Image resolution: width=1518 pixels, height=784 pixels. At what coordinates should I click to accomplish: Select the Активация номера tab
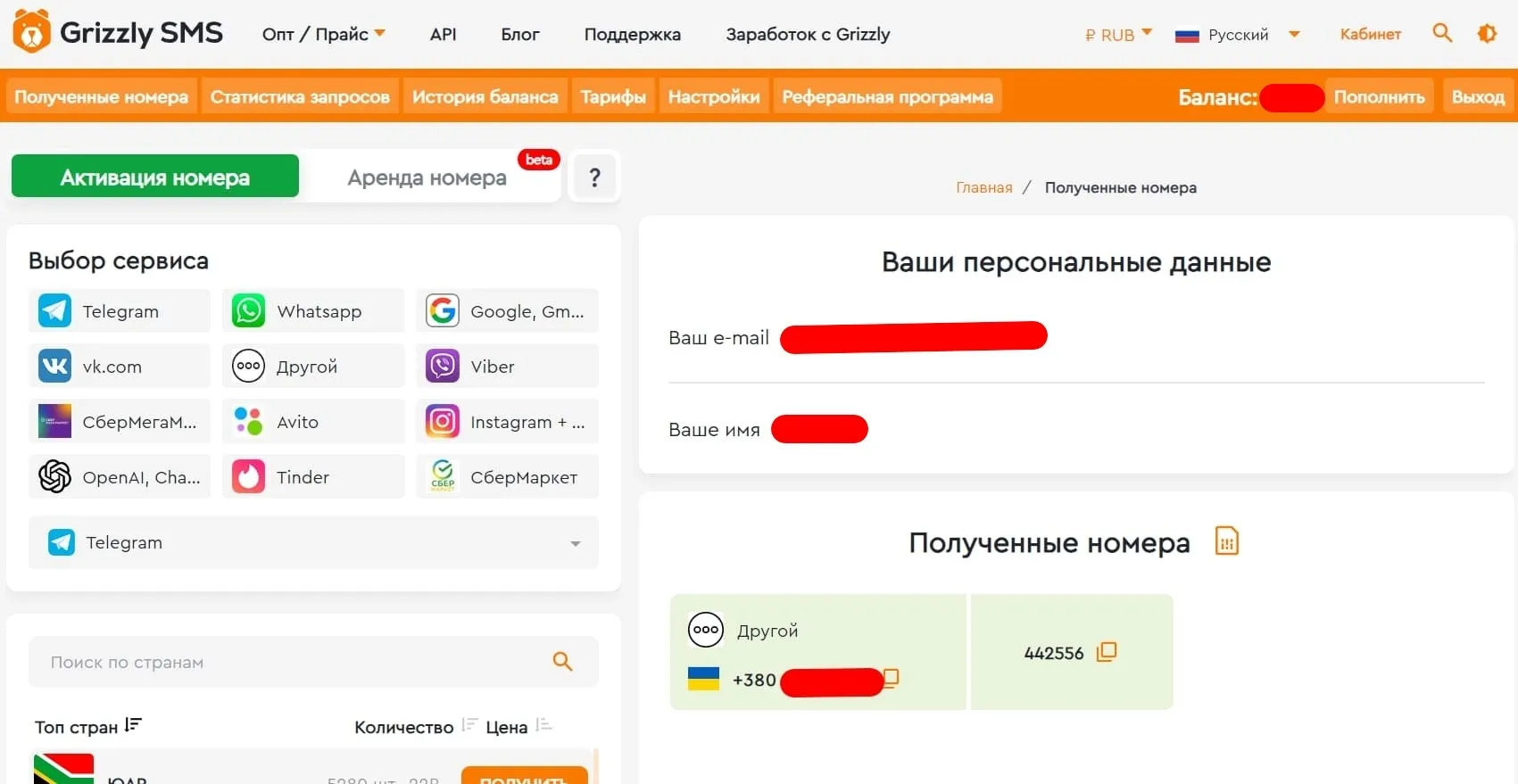point(155,177)
